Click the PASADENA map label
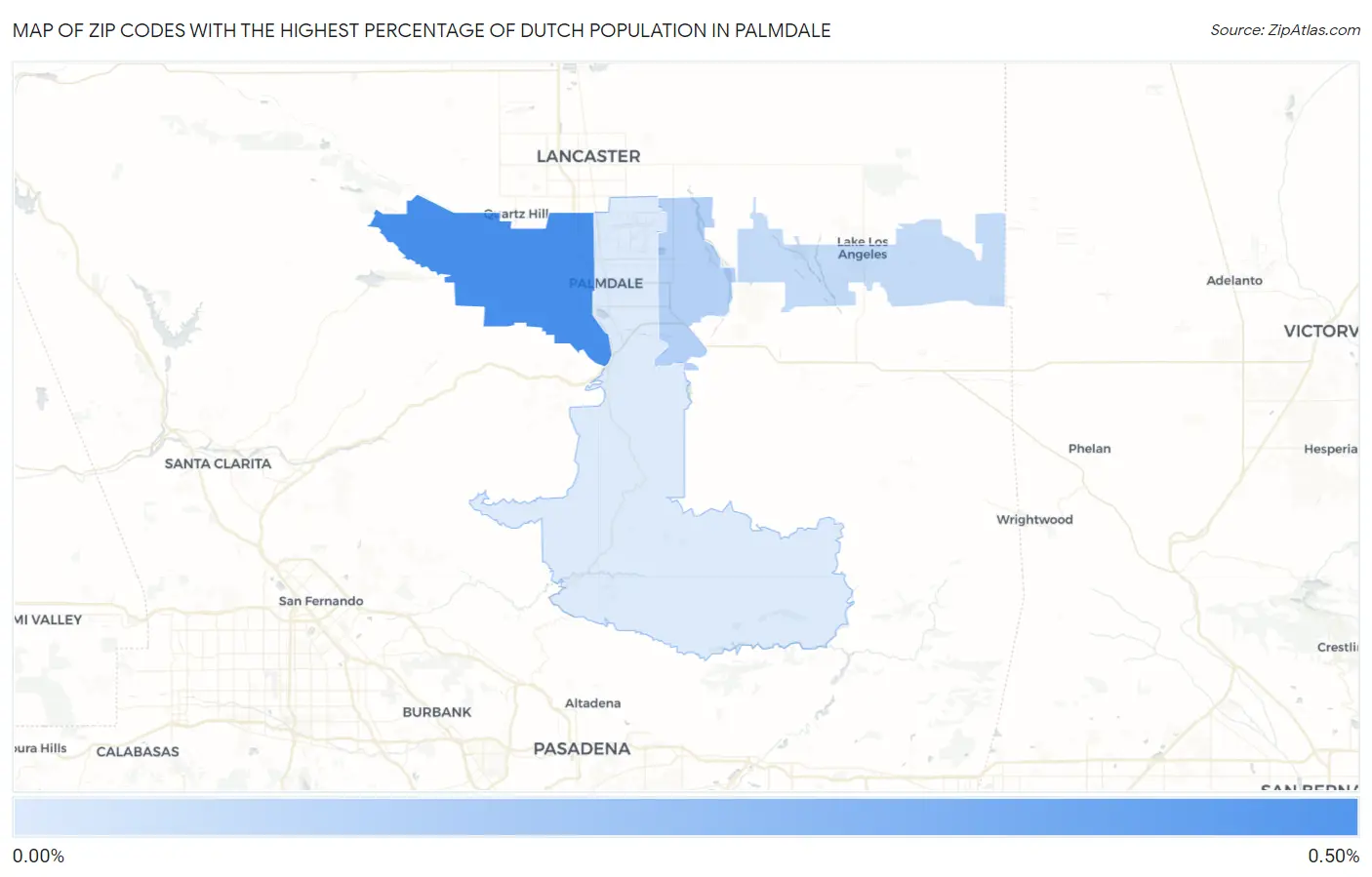This screenshot has height=877, width=1372. point(582,748)
